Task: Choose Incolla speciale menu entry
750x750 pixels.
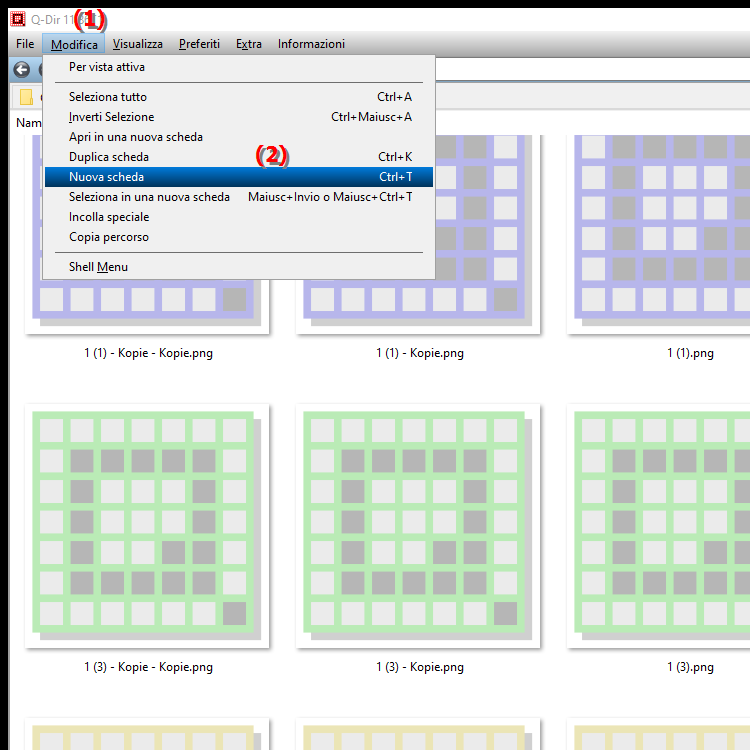Action: (239, 217)
